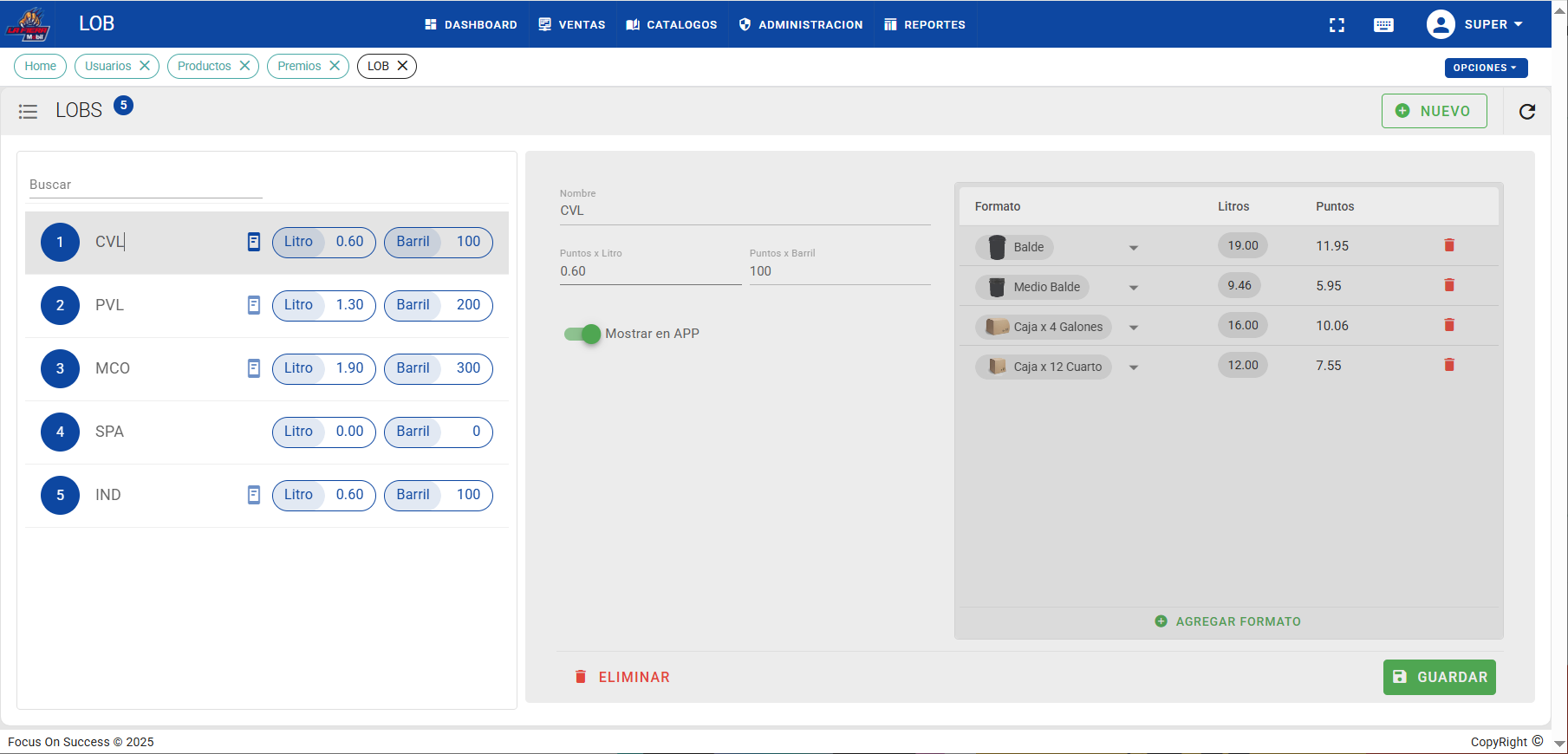Screen dimensions: 1568x754
Task: Expand the Balde format dropdown
Action: tap(1133, 248)
